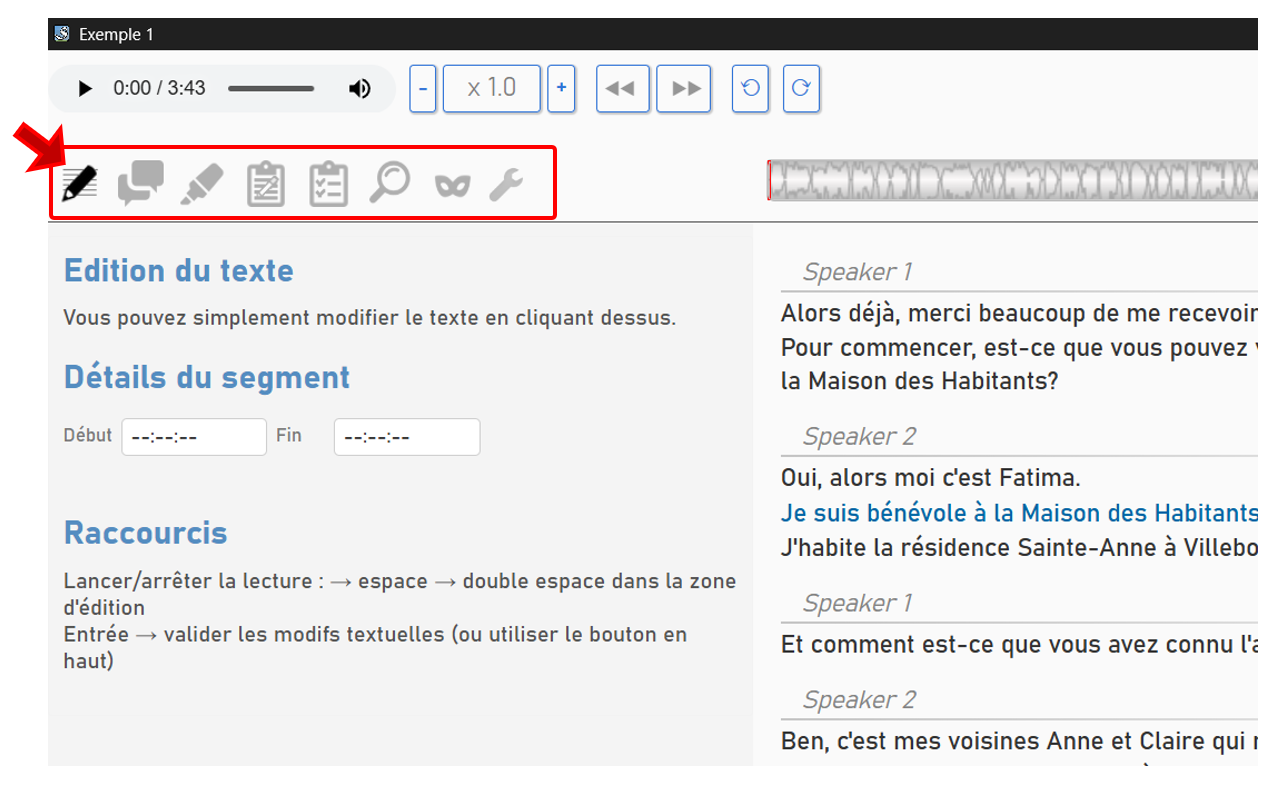
Task: Click the line 'Alors déjà, merci beaucoup'
Action: [1019, 314]
